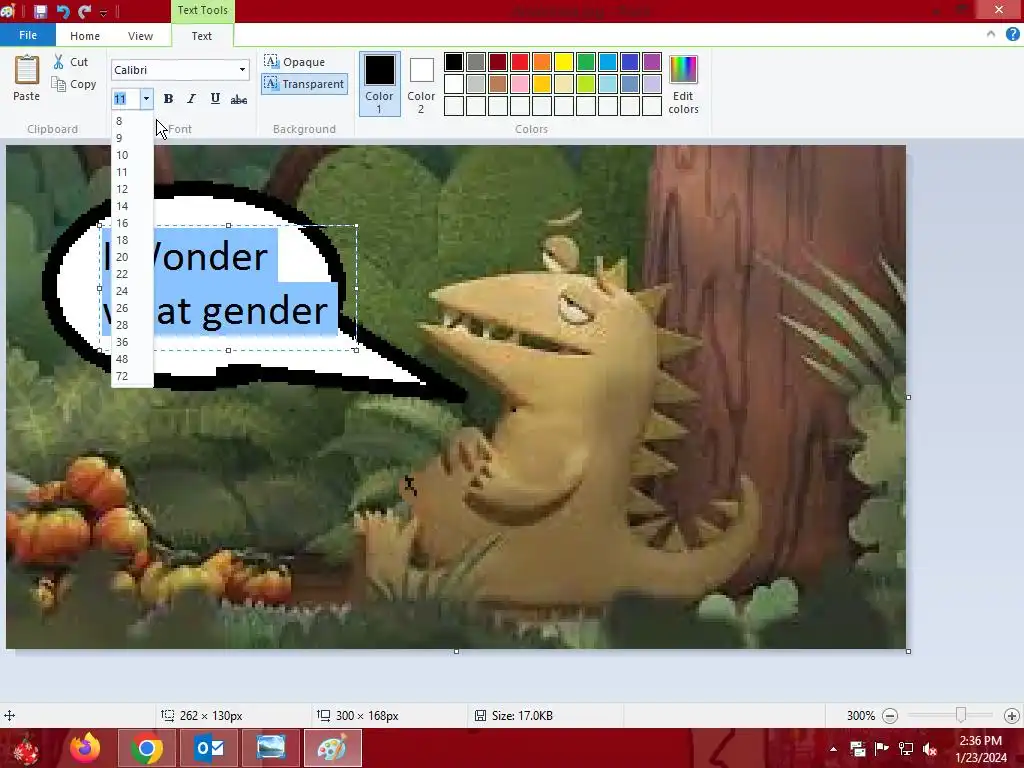Click zoom out minus button

[889, 716]
